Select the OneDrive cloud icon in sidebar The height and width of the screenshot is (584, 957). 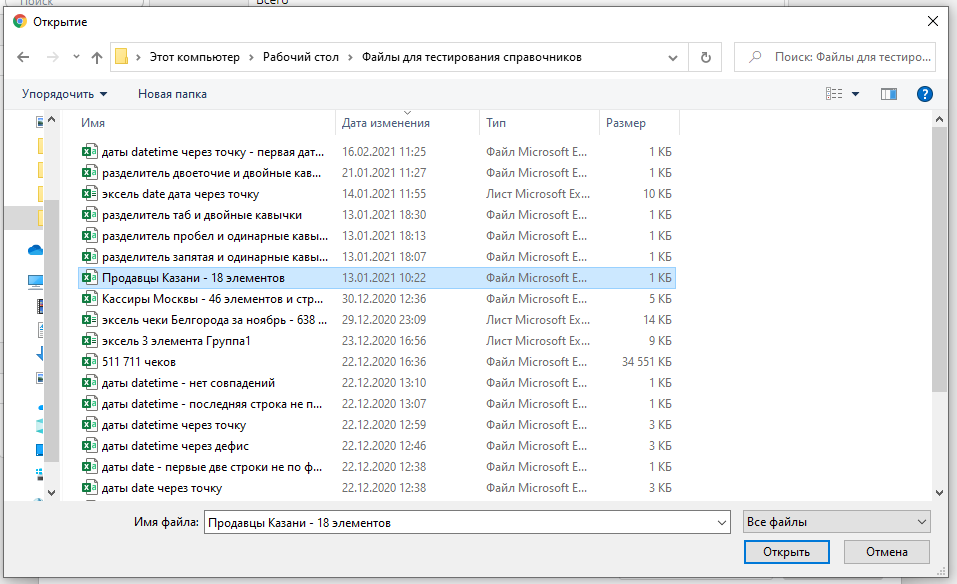coord(36,250)
